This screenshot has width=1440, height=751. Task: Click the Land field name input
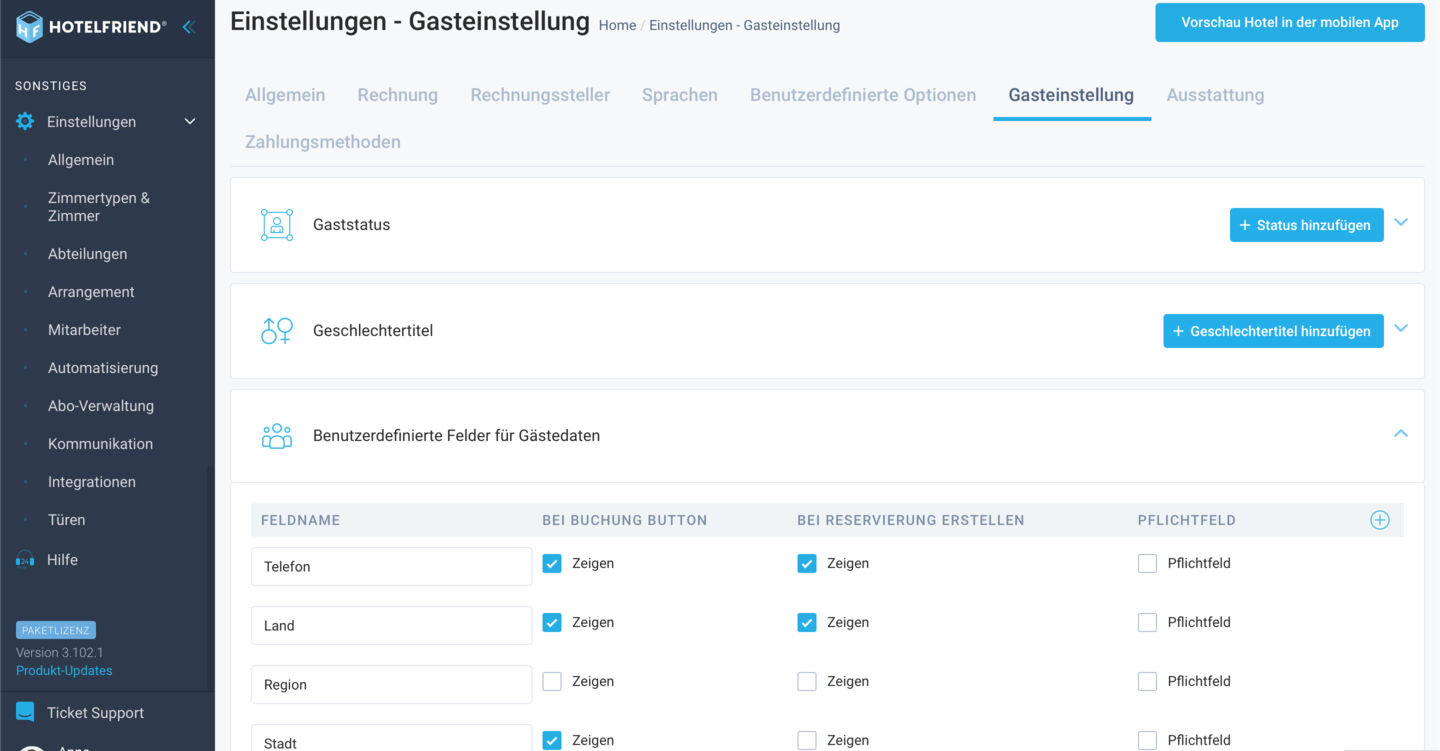pos(391,625)
